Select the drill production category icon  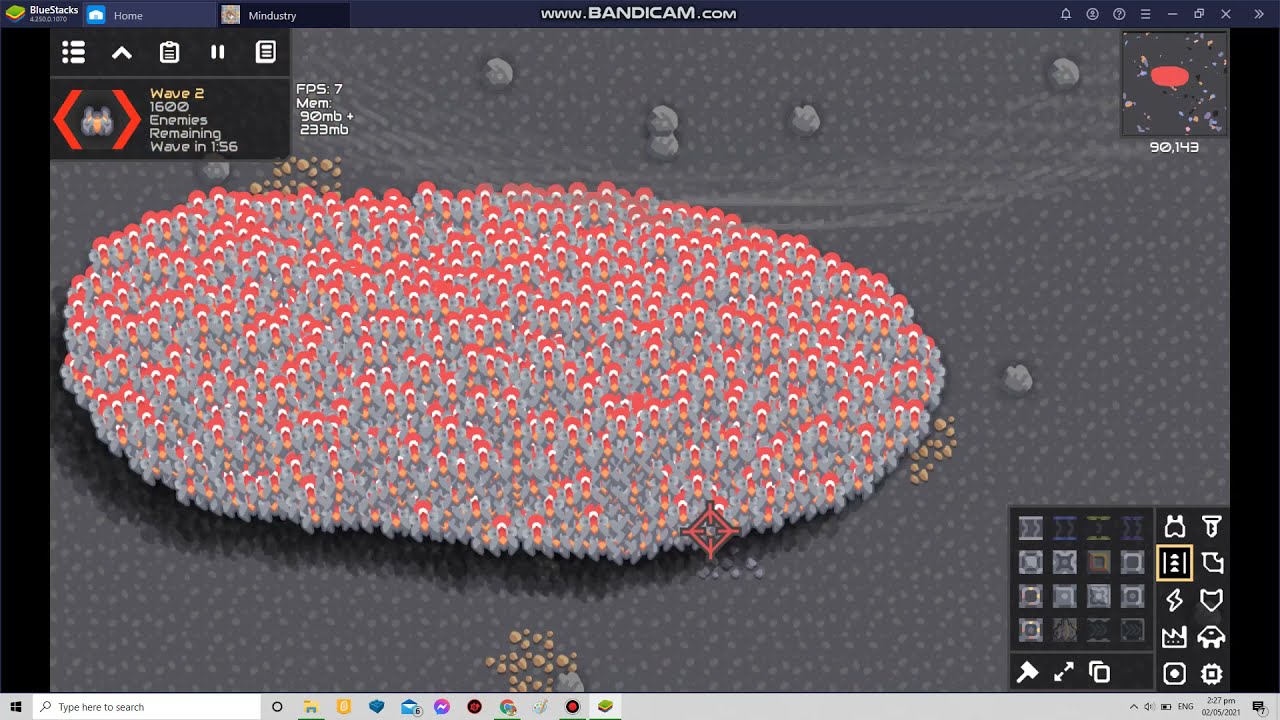coord(1212,526)
